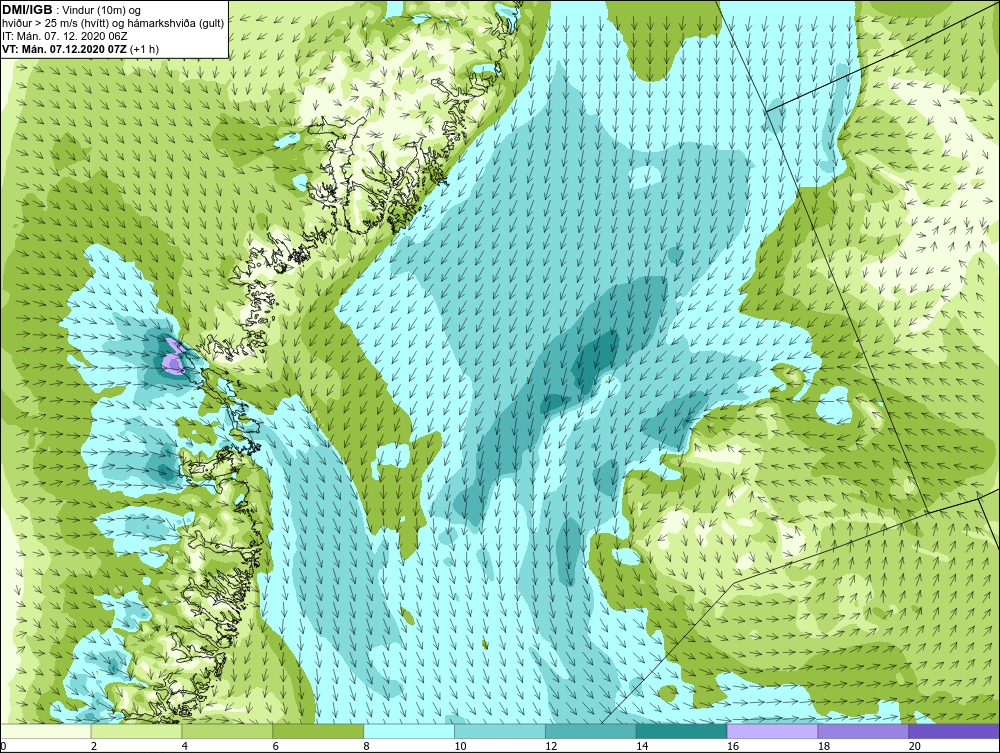Viewport: 1000px width, 753px height.
Task: Click the "IT: Mán. 07. 12. 2020 06Z" line
Action: point(63,36)
